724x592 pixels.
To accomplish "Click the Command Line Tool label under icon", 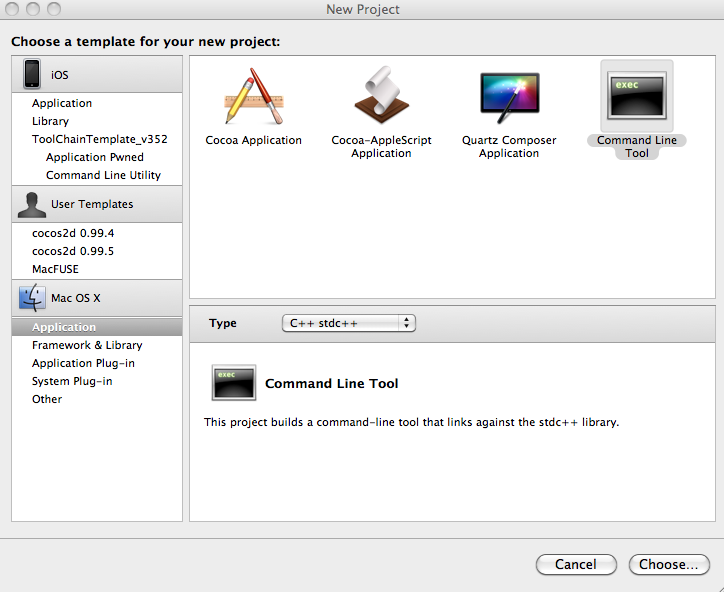I will tap(637, 146).
